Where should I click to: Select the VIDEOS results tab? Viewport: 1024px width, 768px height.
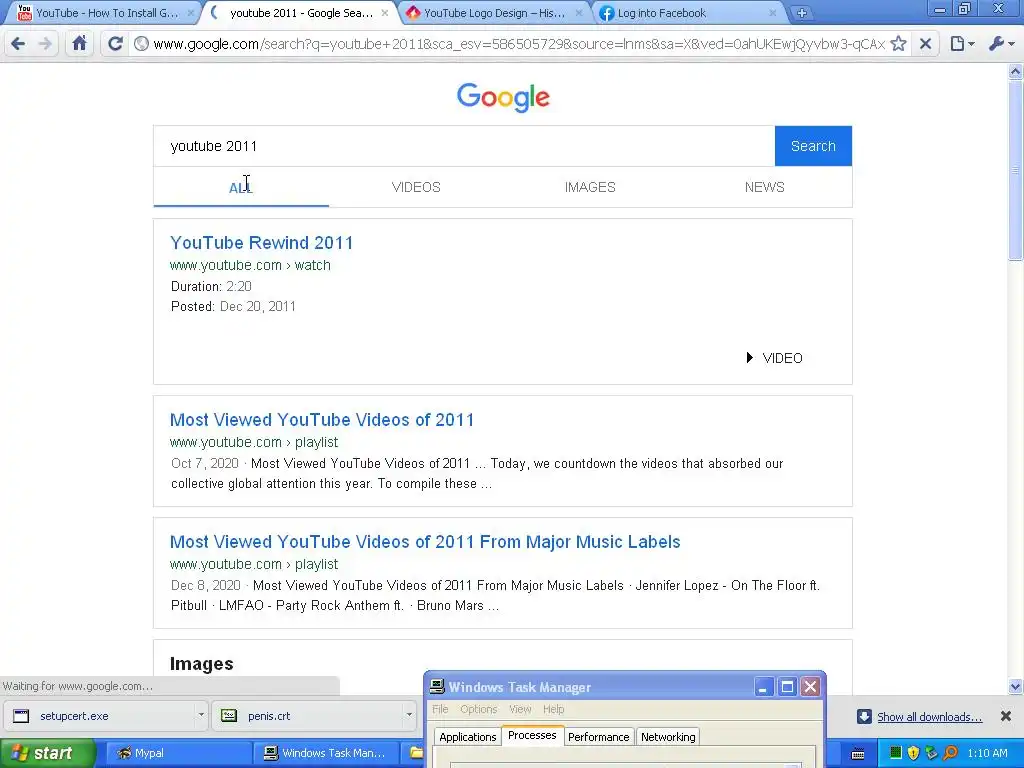click(416, 187)
